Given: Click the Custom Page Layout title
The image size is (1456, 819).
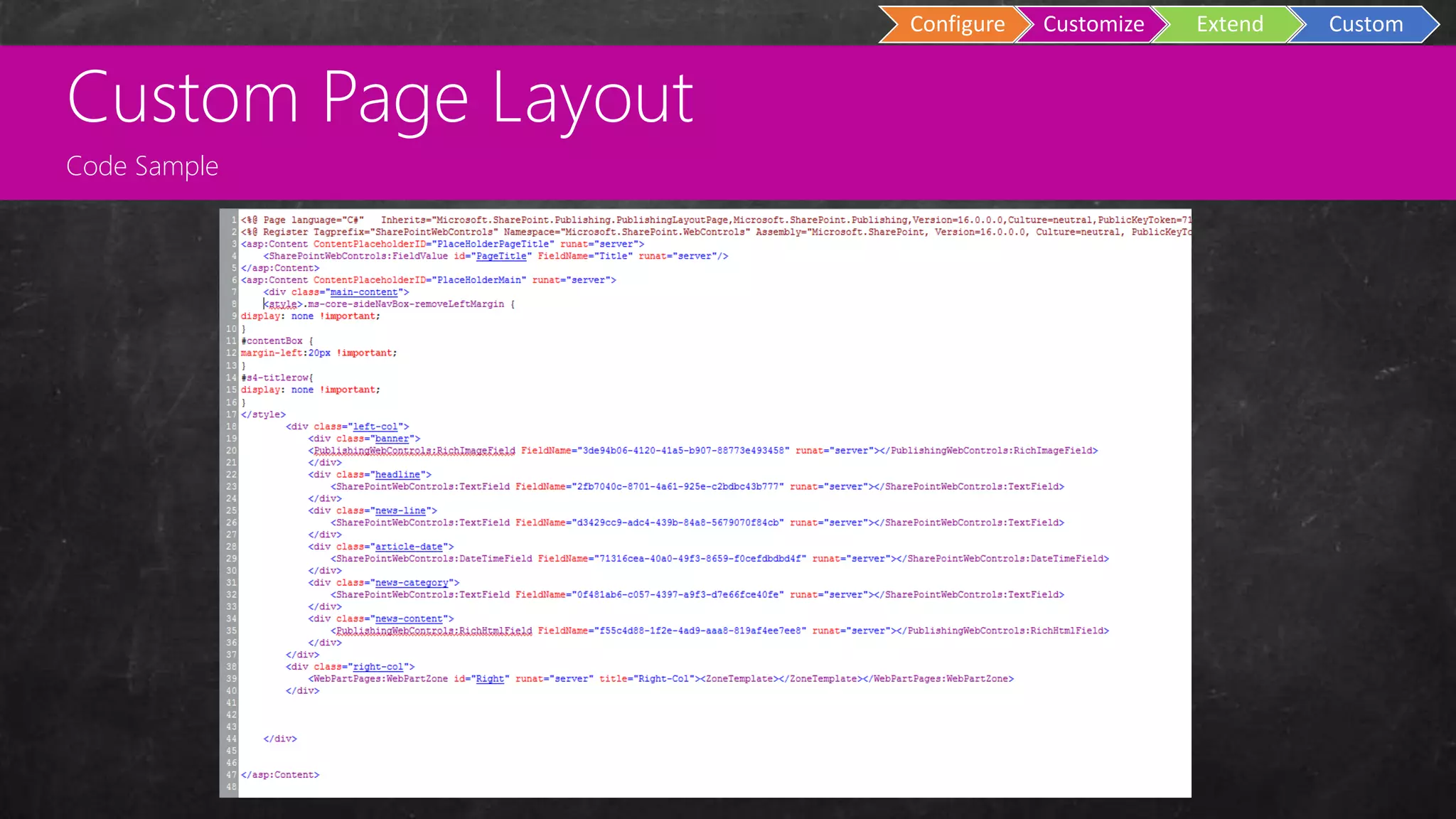Looking at the screenshot, I should [380, 100].
